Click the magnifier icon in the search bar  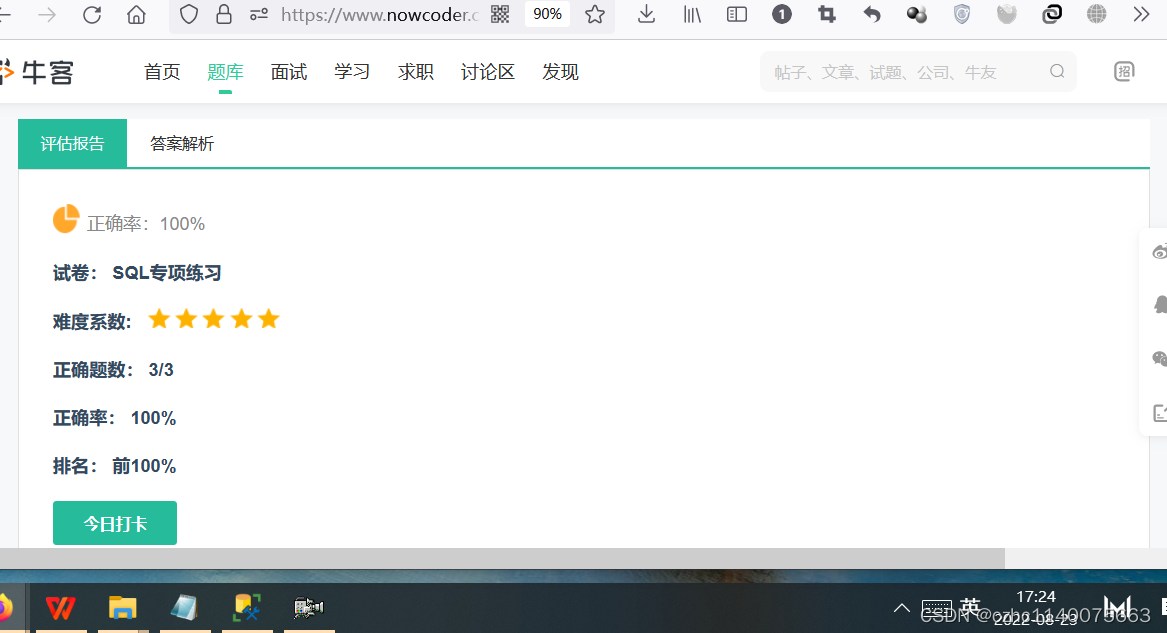(1057, 71)
